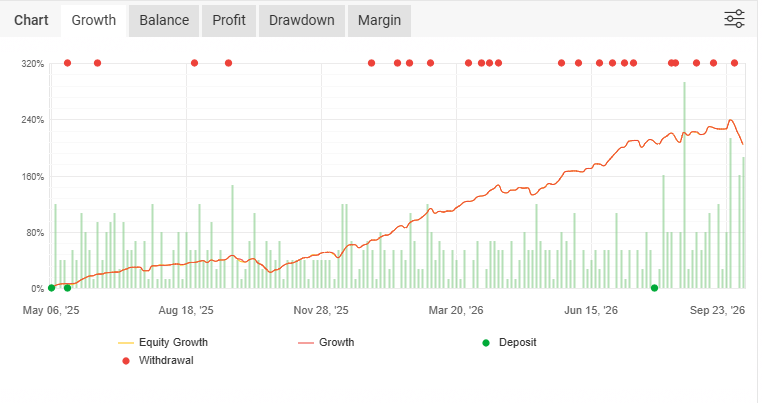Click the 'Sep 23, '26' axis date
762x403 pixels.
click(x=717, y=310)
